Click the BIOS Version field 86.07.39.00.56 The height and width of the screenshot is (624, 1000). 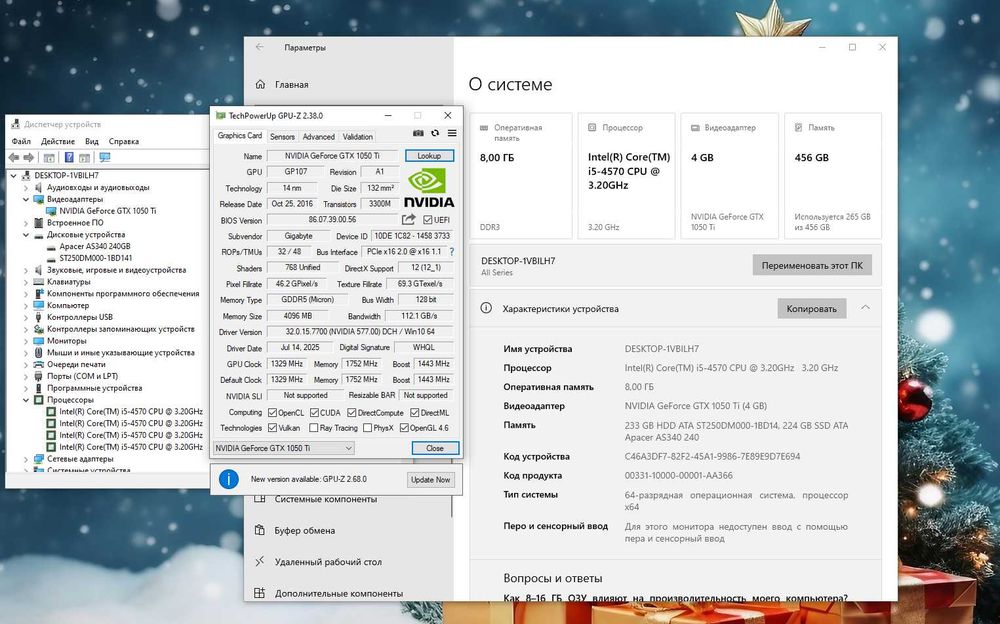pyautogui.click(x=332, y=219)
